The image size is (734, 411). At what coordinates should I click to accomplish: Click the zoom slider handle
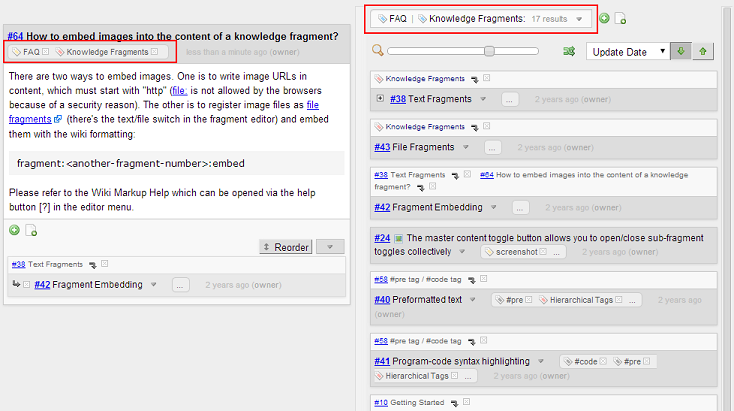coord(489,51)
